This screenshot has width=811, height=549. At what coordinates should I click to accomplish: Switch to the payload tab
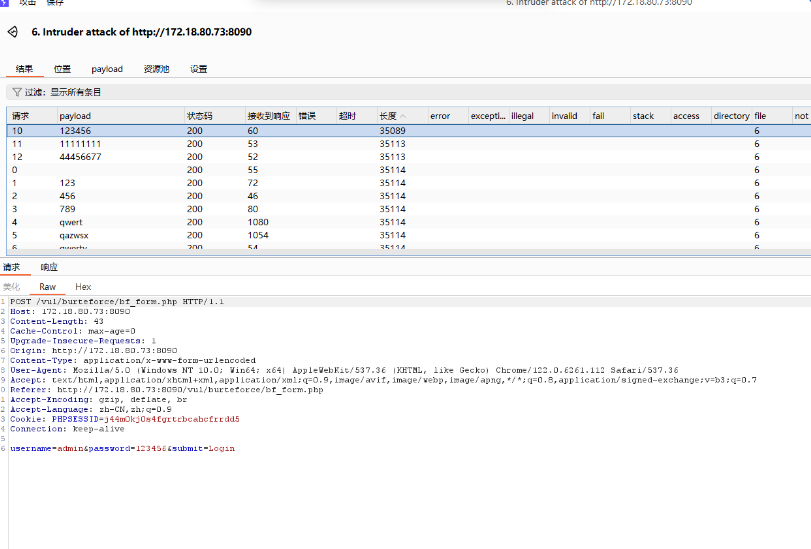click(x=107, y=69)
